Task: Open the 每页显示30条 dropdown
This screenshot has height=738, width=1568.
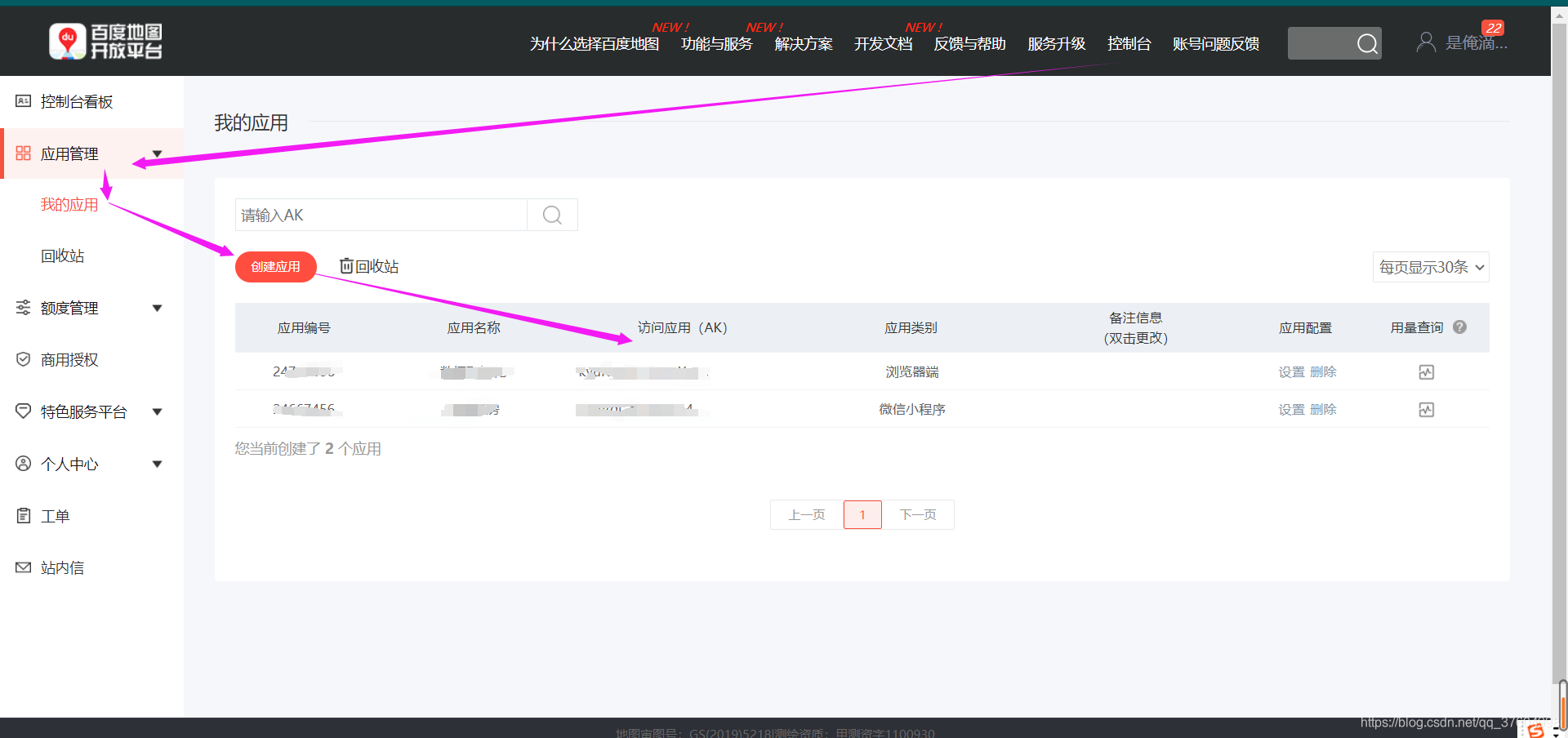Action: tap(1431, 267)
